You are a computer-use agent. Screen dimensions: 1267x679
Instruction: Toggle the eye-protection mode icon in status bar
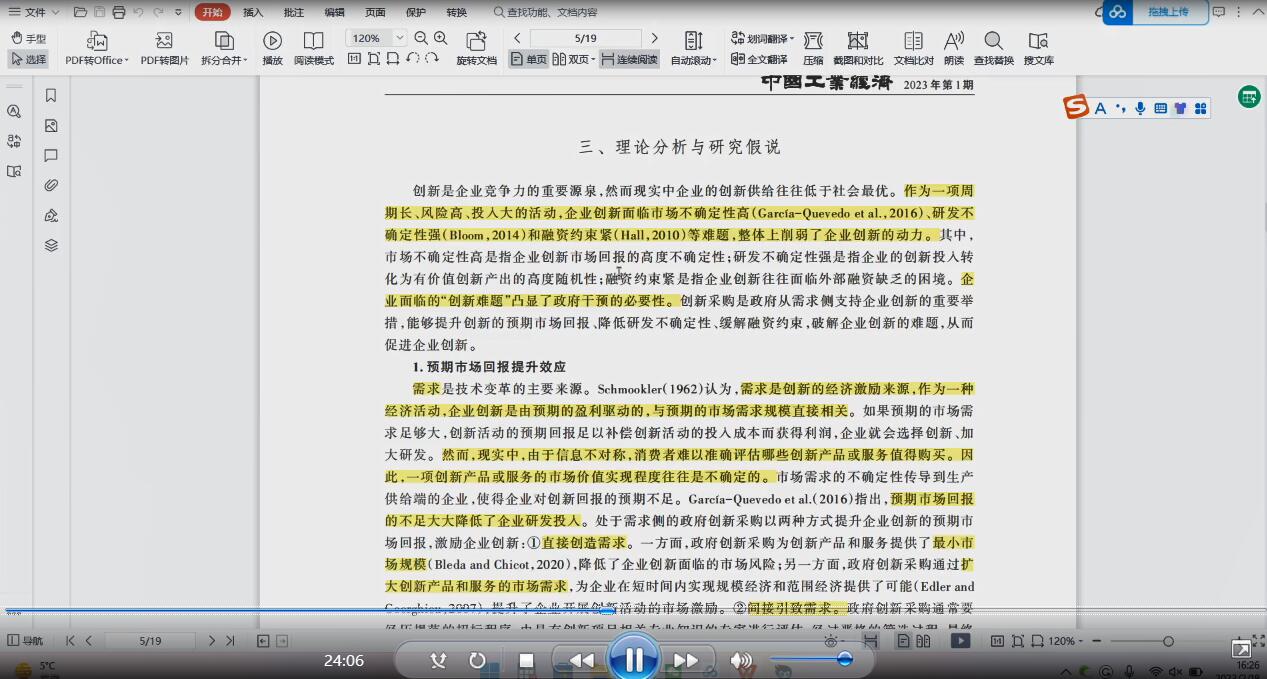point(829,641)
